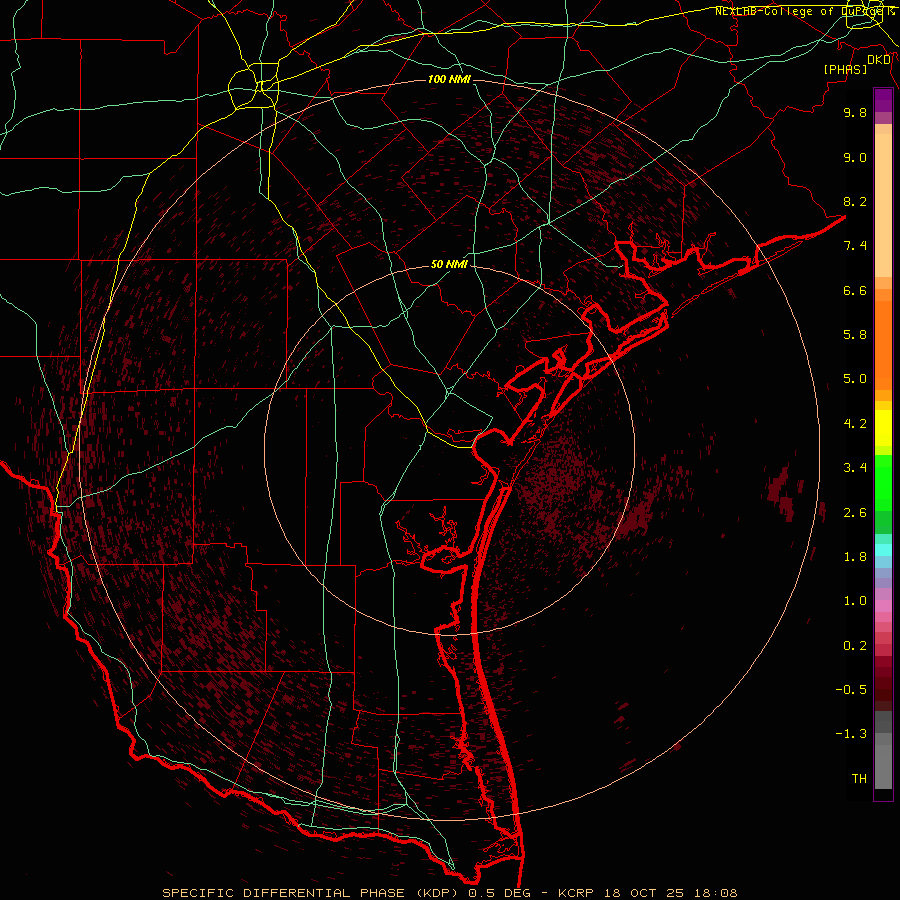Click the 9.0 legend value
This screenshot has width=900, height=900.
[855, 157]
